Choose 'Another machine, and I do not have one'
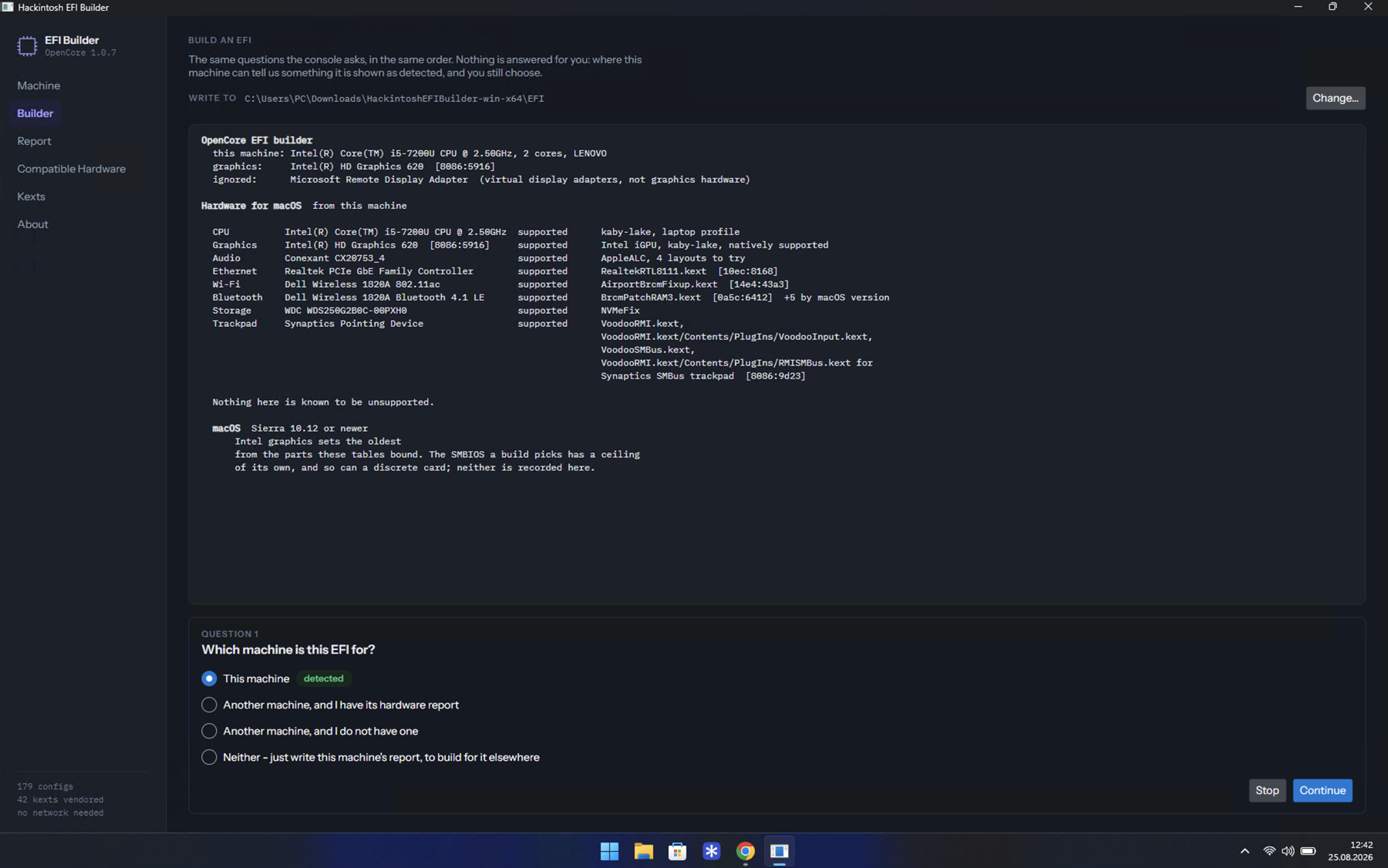 (x=209, y=731)
